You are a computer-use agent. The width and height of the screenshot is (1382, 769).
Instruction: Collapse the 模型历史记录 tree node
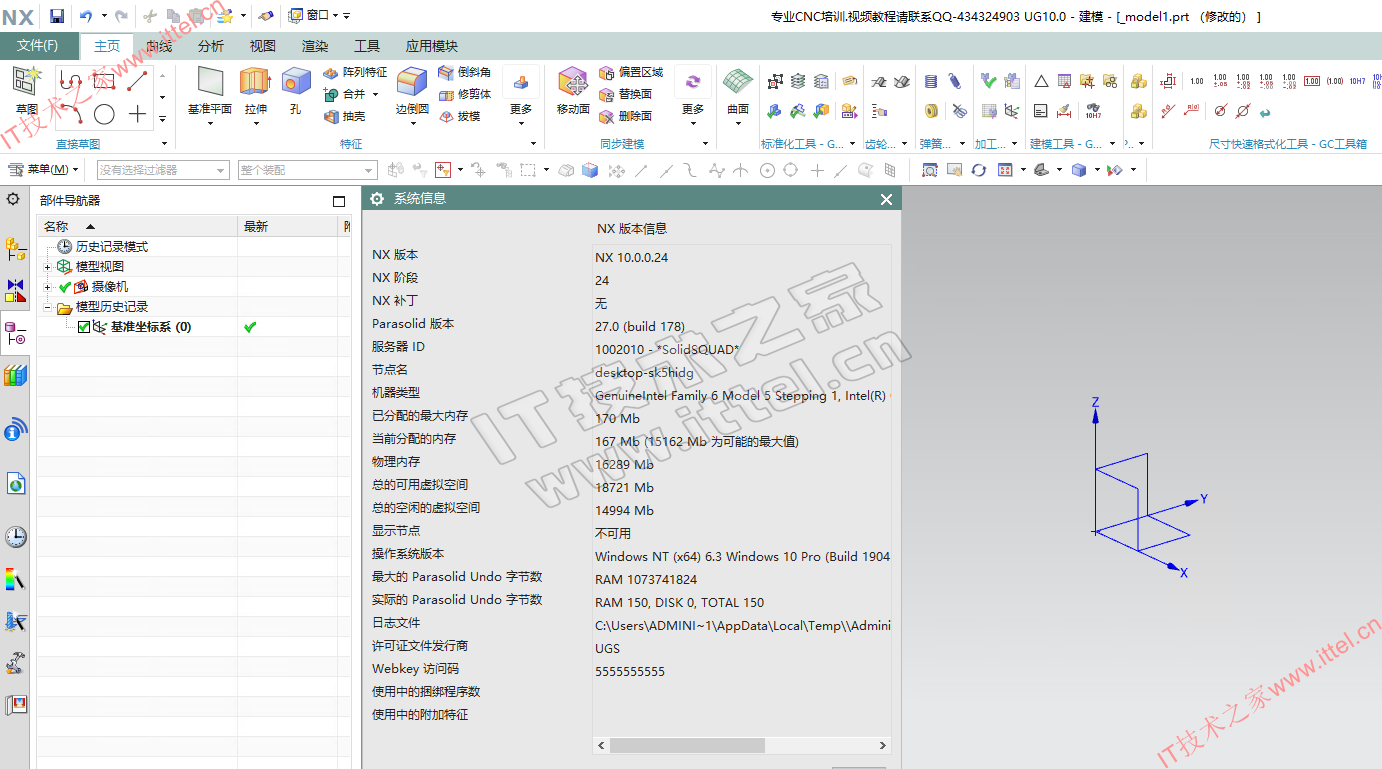point(47,307)
